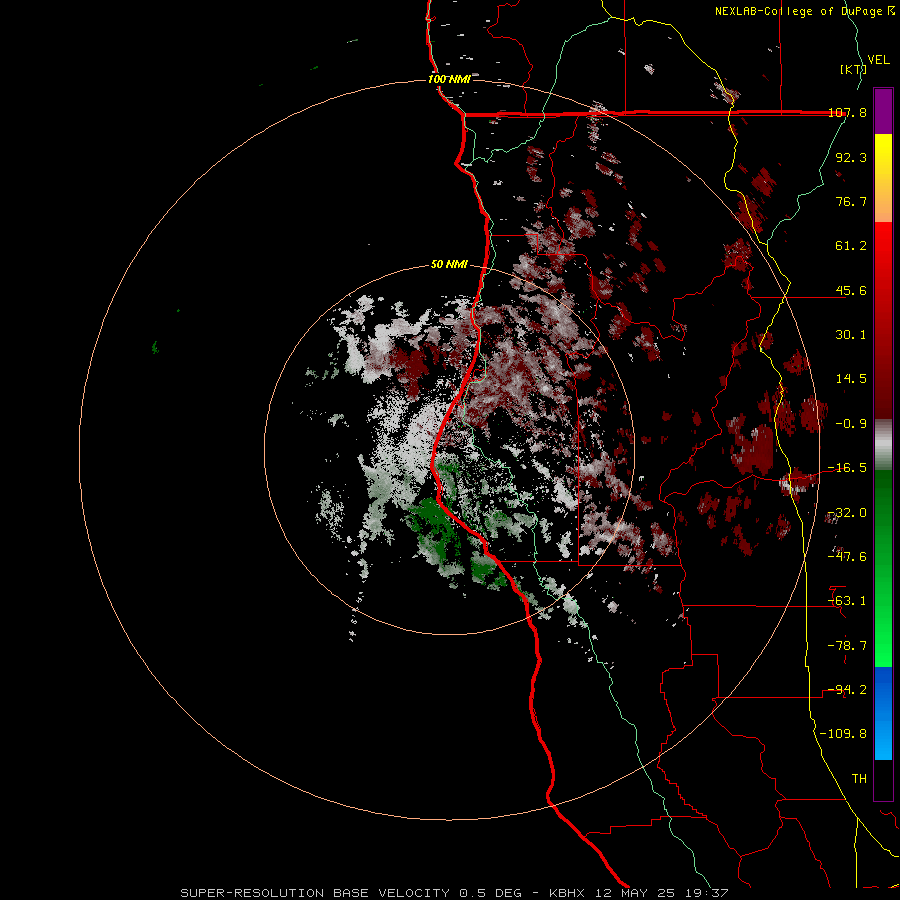The height and width of the screenshot is (900, 900).
Task: Click the -109.8 legend value
Action: point(843,734)
